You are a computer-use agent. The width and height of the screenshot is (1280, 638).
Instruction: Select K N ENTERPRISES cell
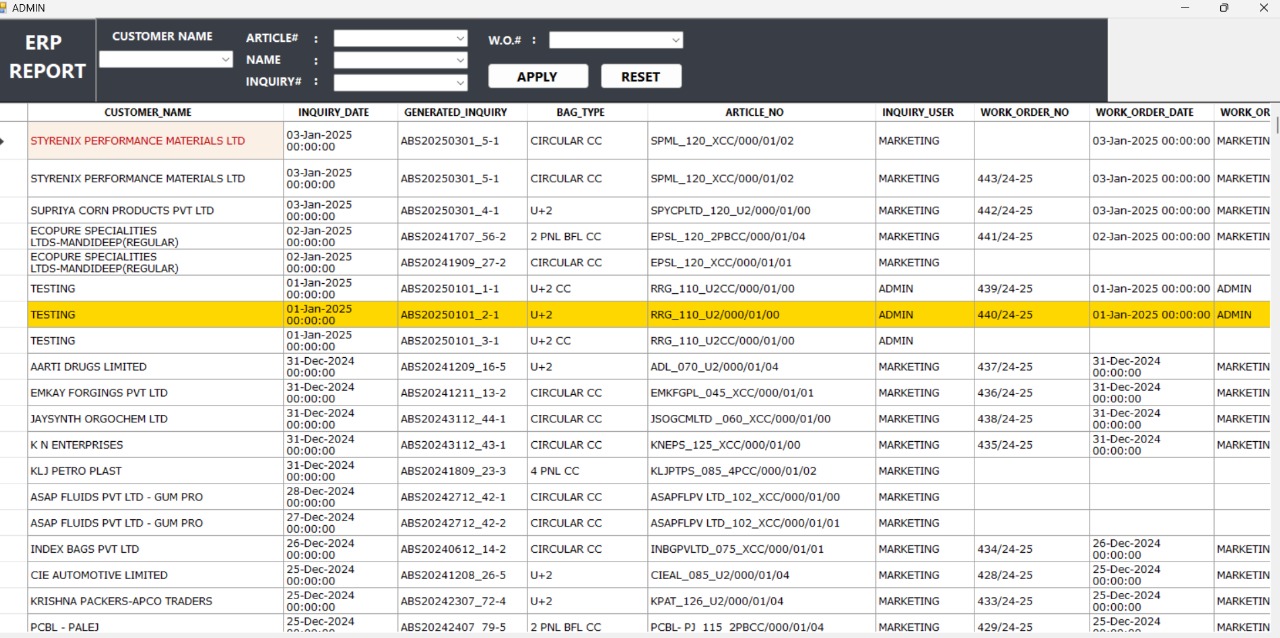[155, 445]
